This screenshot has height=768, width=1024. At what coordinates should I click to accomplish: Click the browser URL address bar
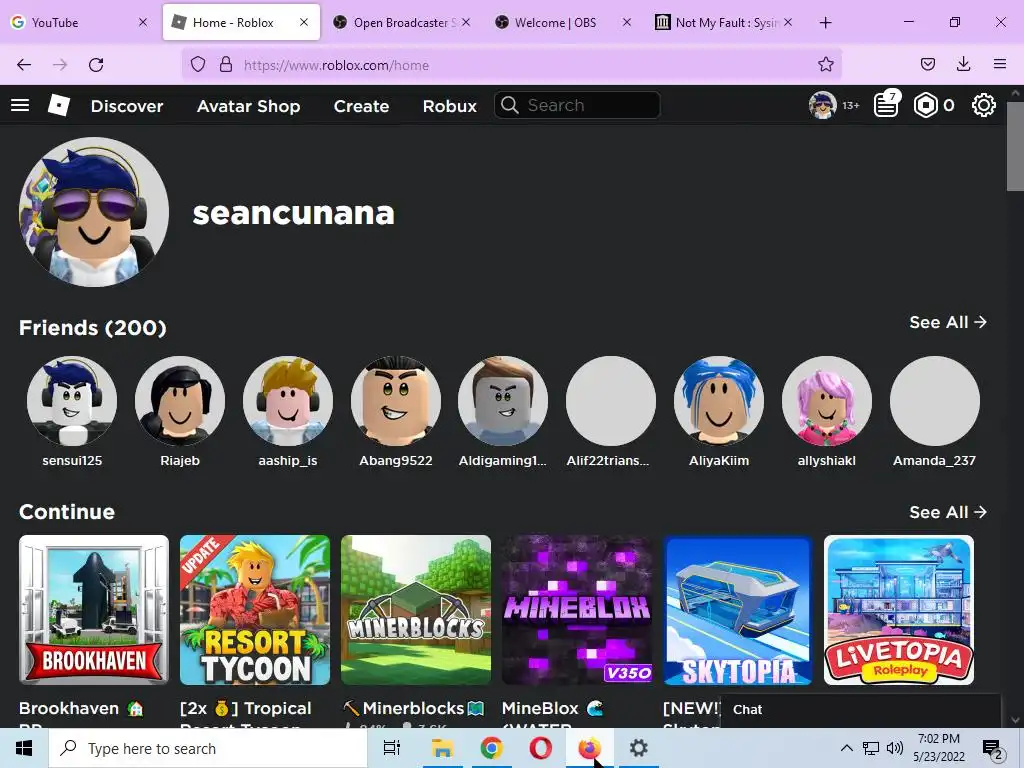[x=512, y=65]
